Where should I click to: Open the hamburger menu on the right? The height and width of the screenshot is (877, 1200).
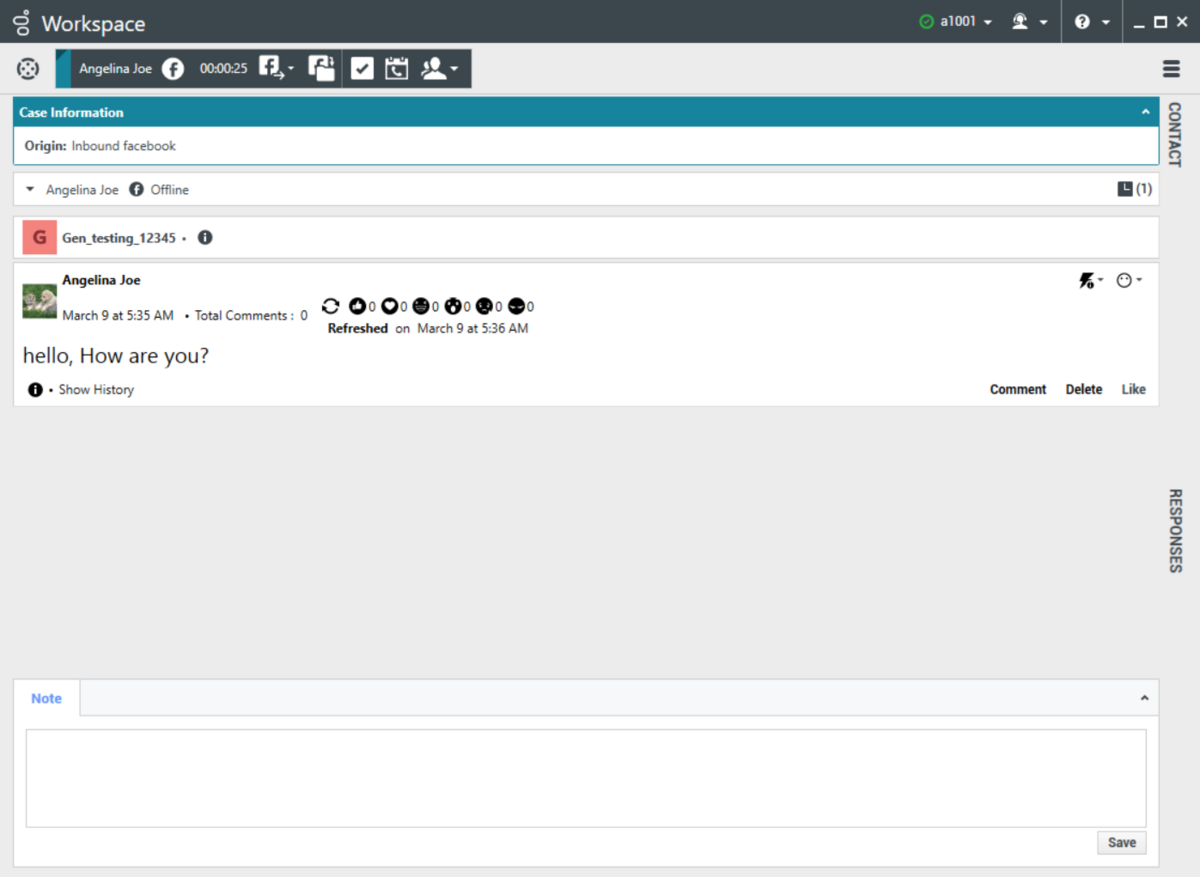coord(1171,69)
